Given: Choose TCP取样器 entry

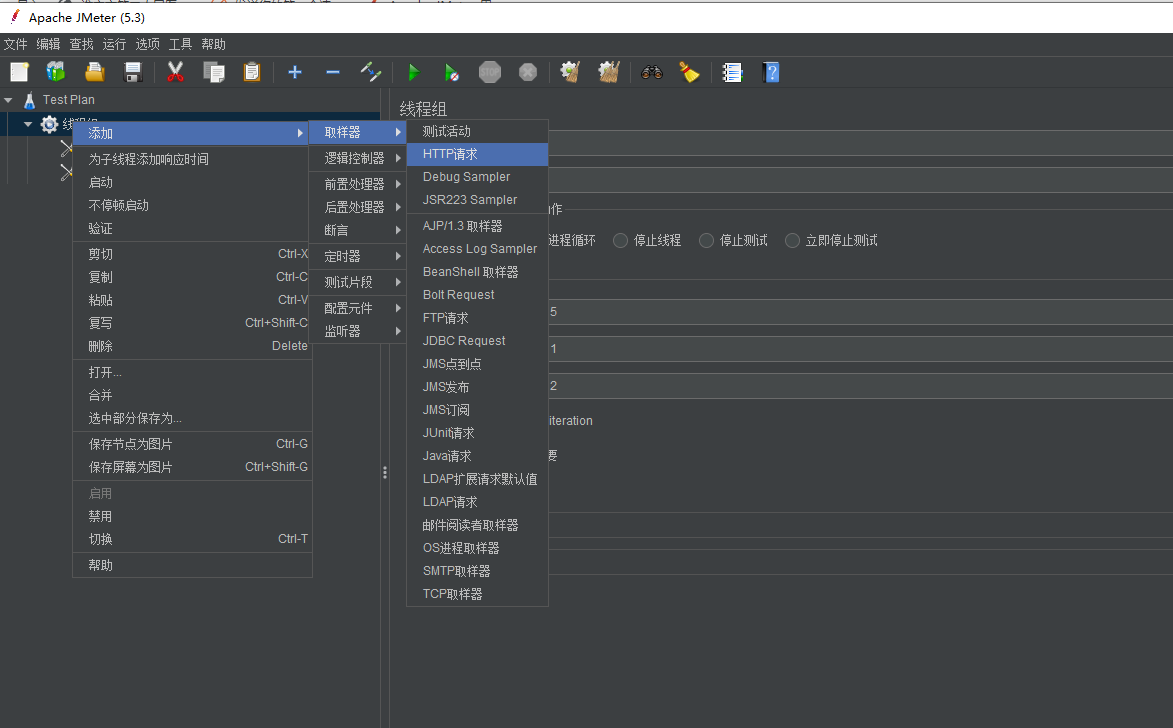Looking at the screenshot, I should (477, 594).
